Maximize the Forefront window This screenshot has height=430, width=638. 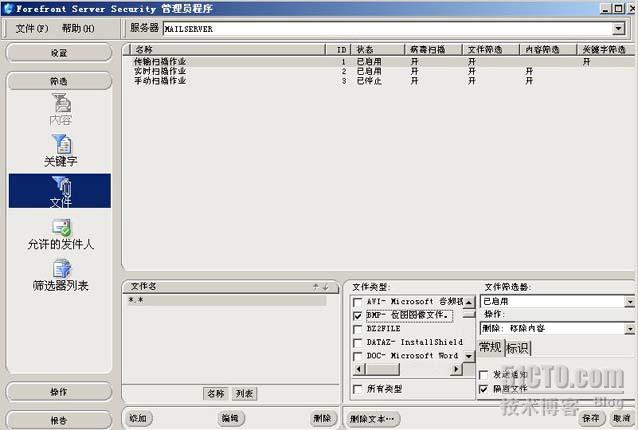[618, 8]
